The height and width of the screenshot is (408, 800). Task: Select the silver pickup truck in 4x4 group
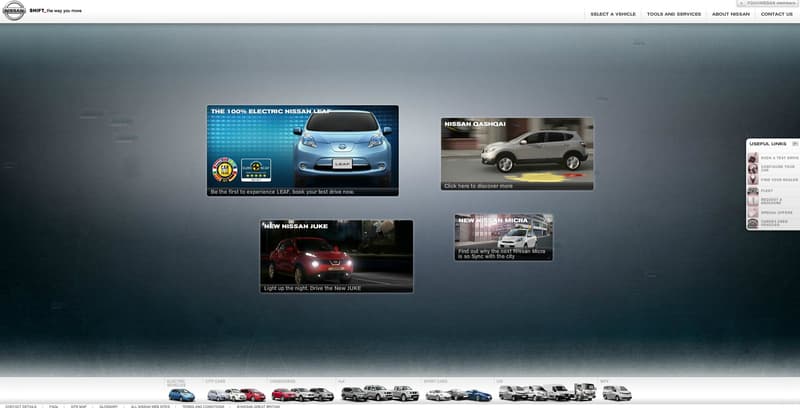point(405,393)
